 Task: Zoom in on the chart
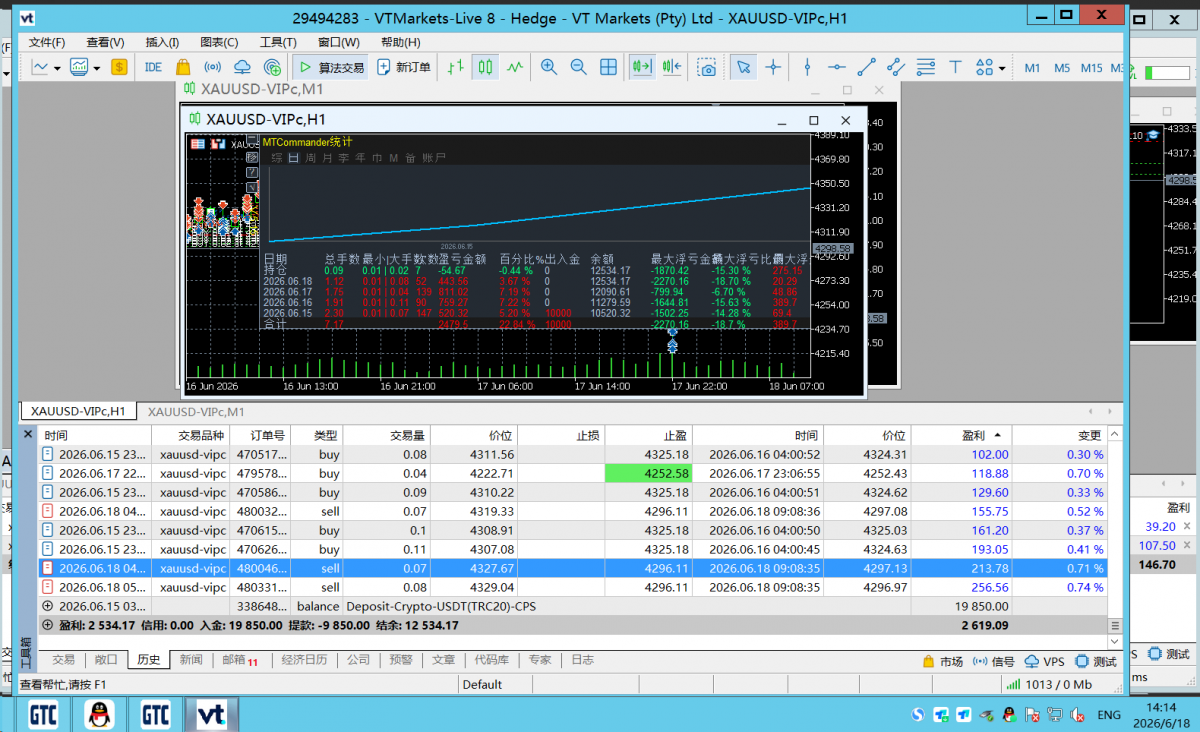pyautogui.click(x=548, y=67)
